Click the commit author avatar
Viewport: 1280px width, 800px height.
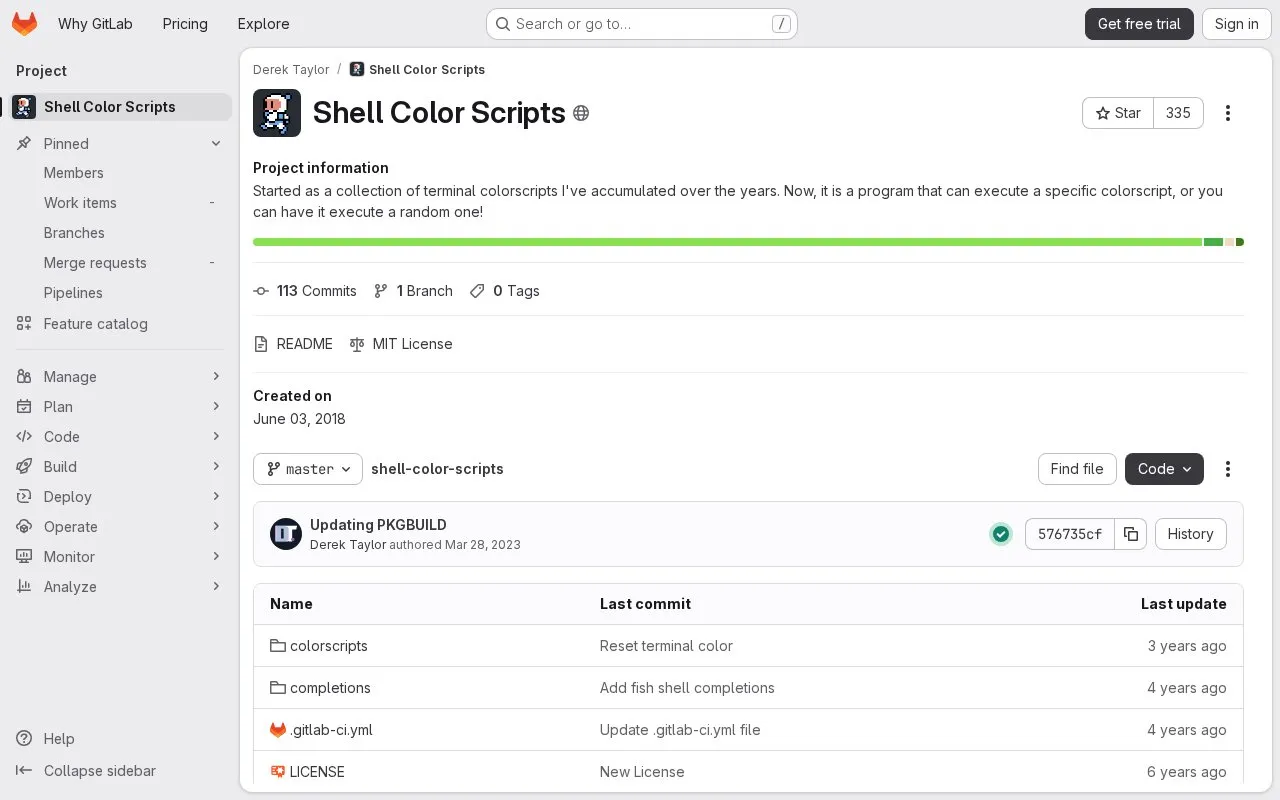(x=286, y=534)
